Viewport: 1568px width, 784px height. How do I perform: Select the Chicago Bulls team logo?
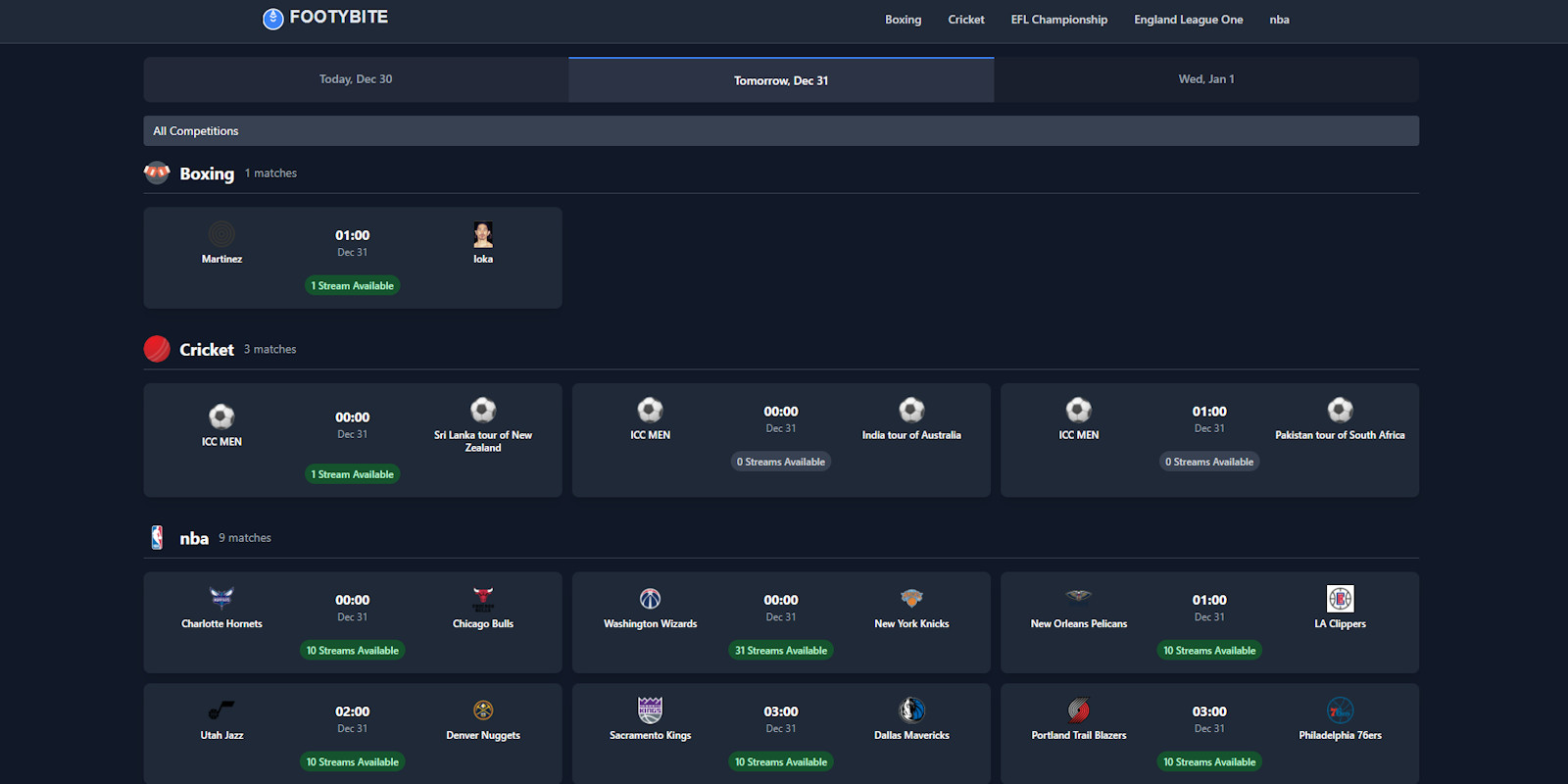click(x=483, y=598)
